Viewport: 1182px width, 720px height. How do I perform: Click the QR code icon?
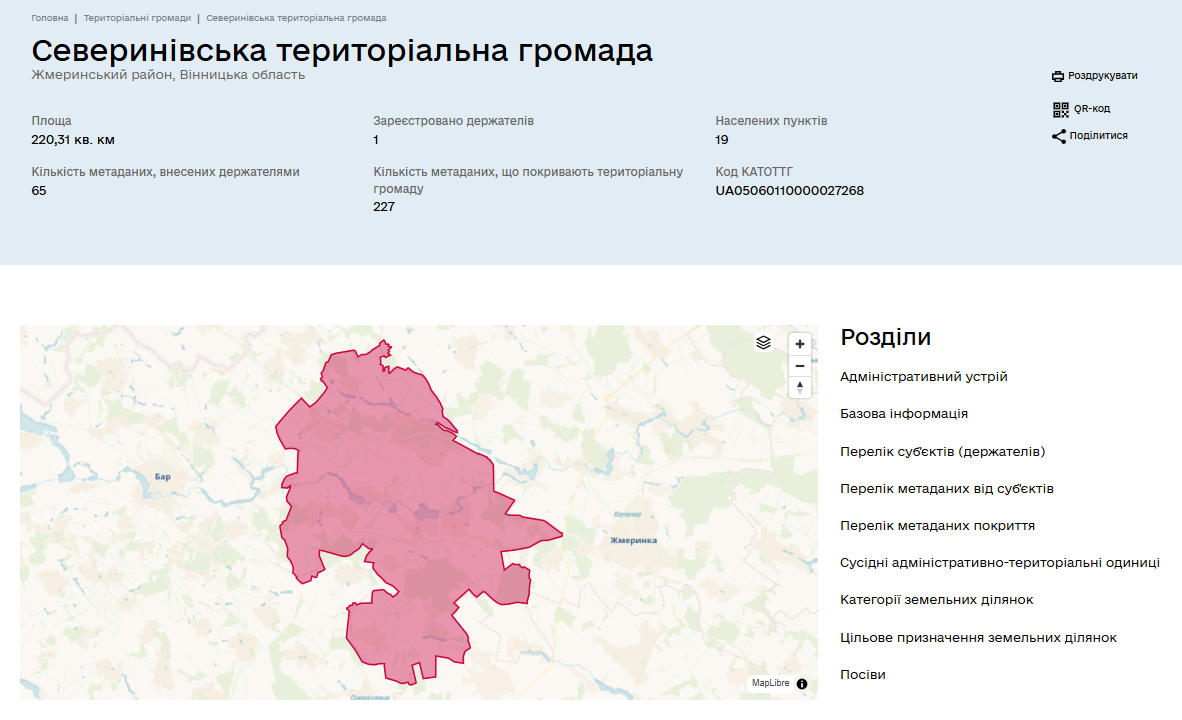(1060, 109)
